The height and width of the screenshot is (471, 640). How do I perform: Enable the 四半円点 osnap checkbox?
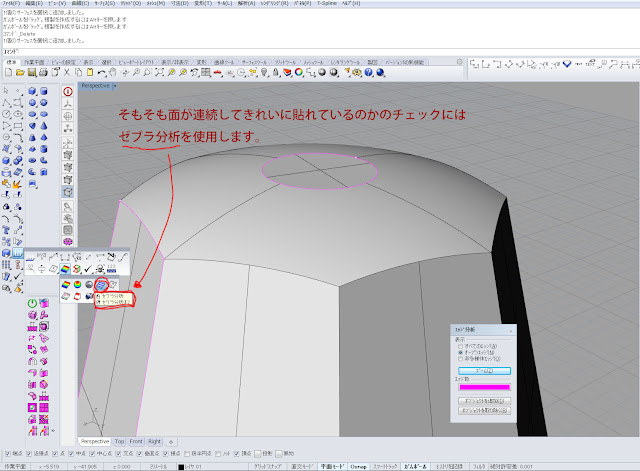coord(187,453)
